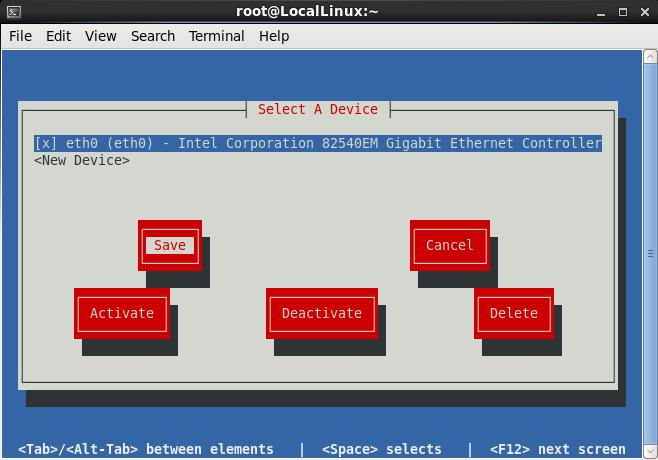The height and width of the screenshot is (460, 658).
Task: Open the Terminal menu
Action: click(x=217, y=36)
